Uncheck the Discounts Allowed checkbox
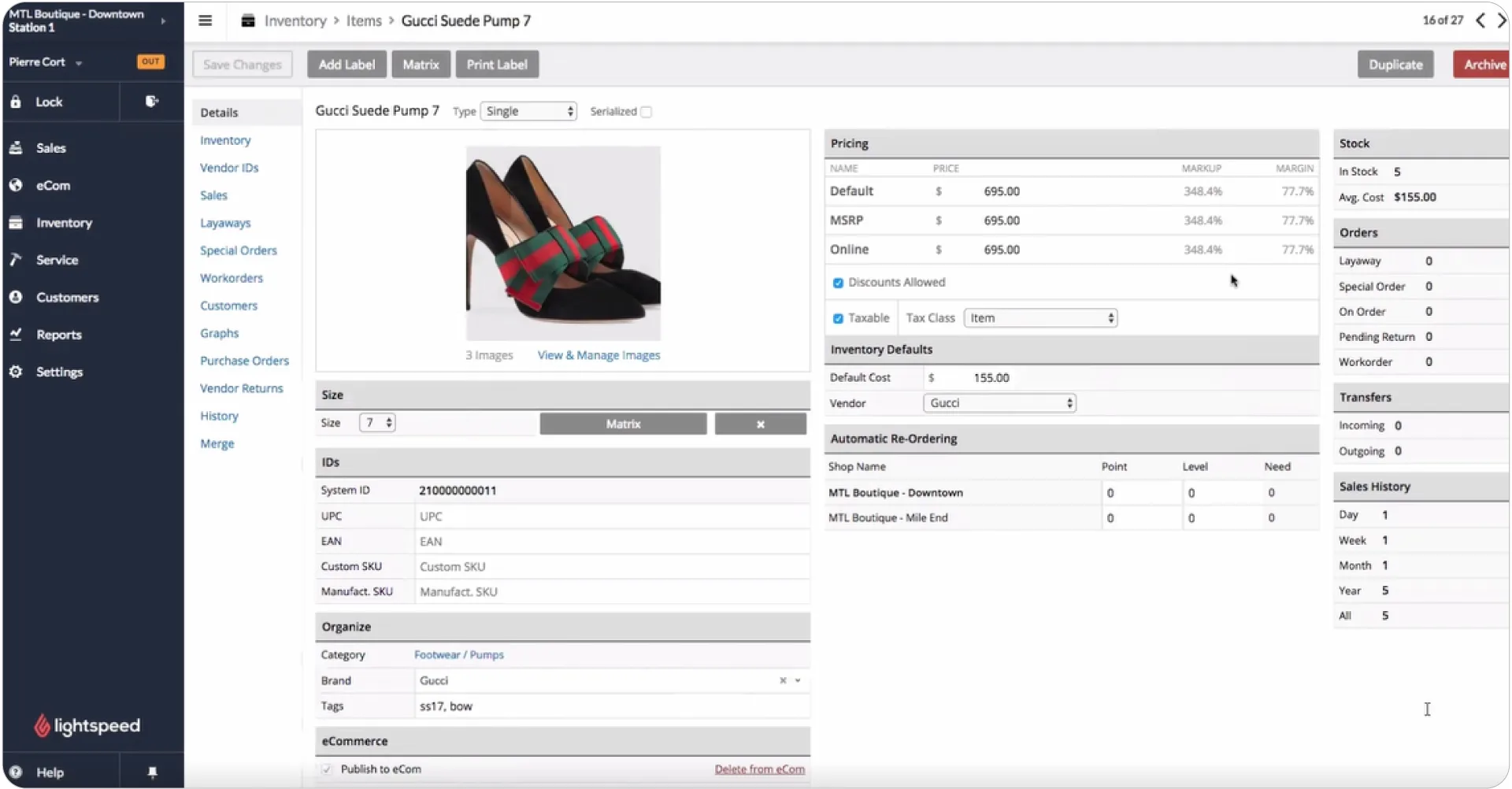Image resolution: width=1512 pixels, height=789 pixels. coord(838,283)
